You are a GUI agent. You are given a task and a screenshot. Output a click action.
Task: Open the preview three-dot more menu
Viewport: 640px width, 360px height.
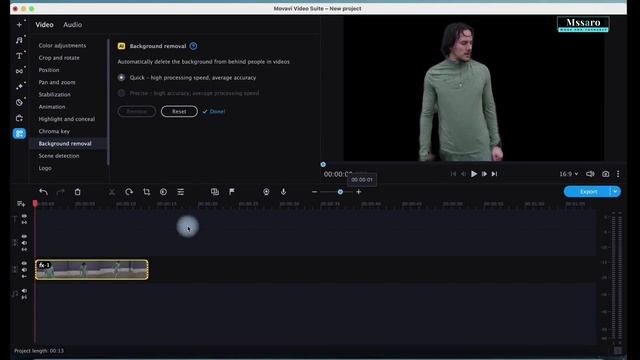pos(618,174)
